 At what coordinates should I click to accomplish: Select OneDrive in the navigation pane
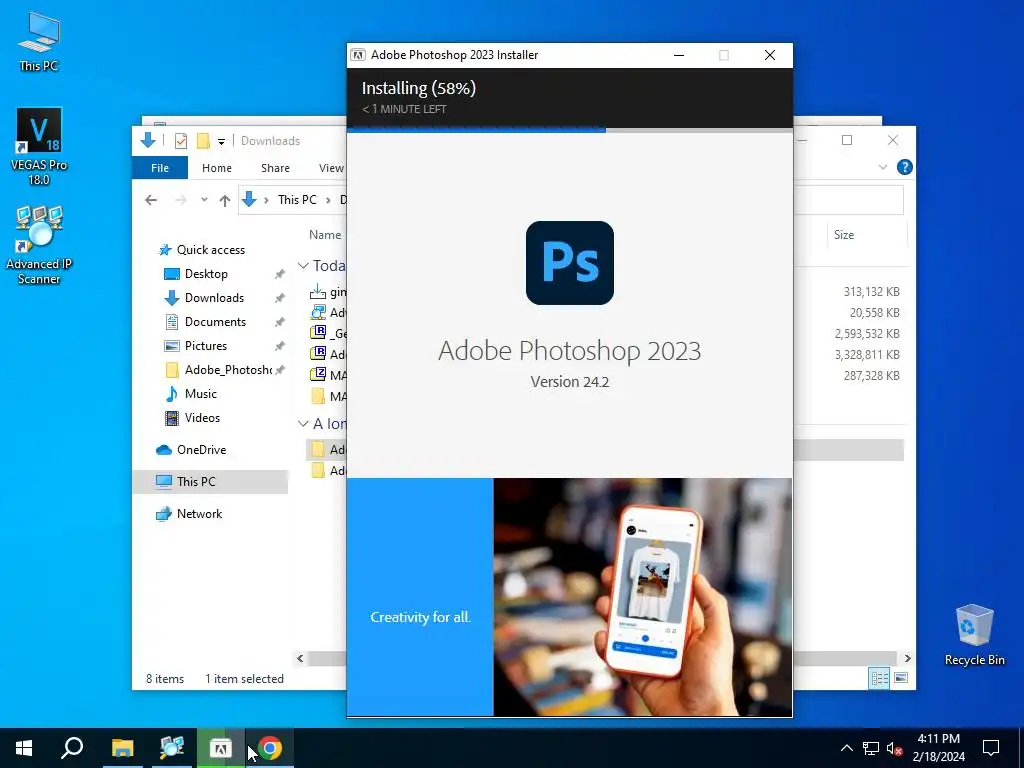[x=201, y=450]
